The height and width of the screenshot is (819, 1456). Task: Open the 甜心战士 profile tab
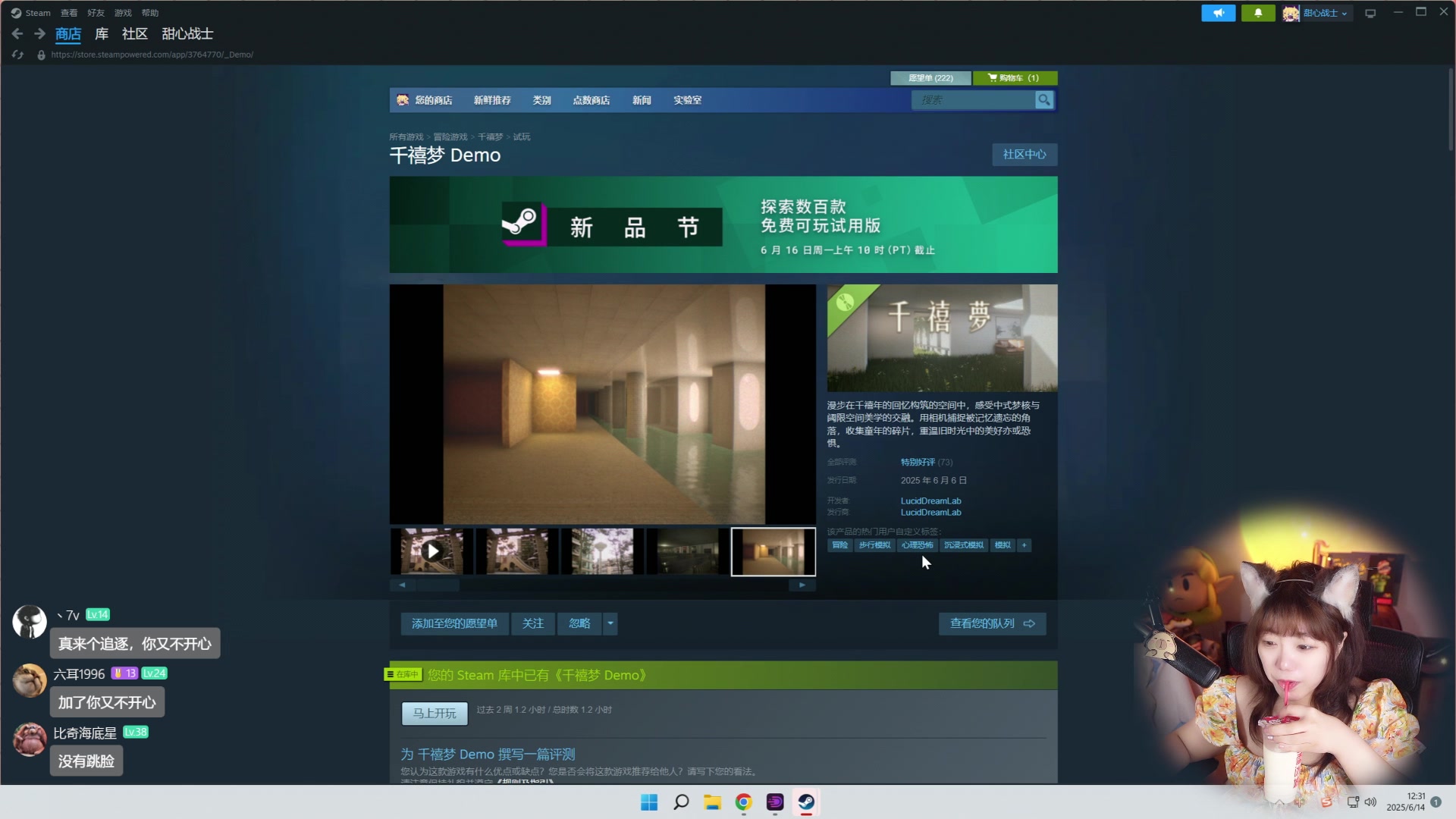coord(187,34)
